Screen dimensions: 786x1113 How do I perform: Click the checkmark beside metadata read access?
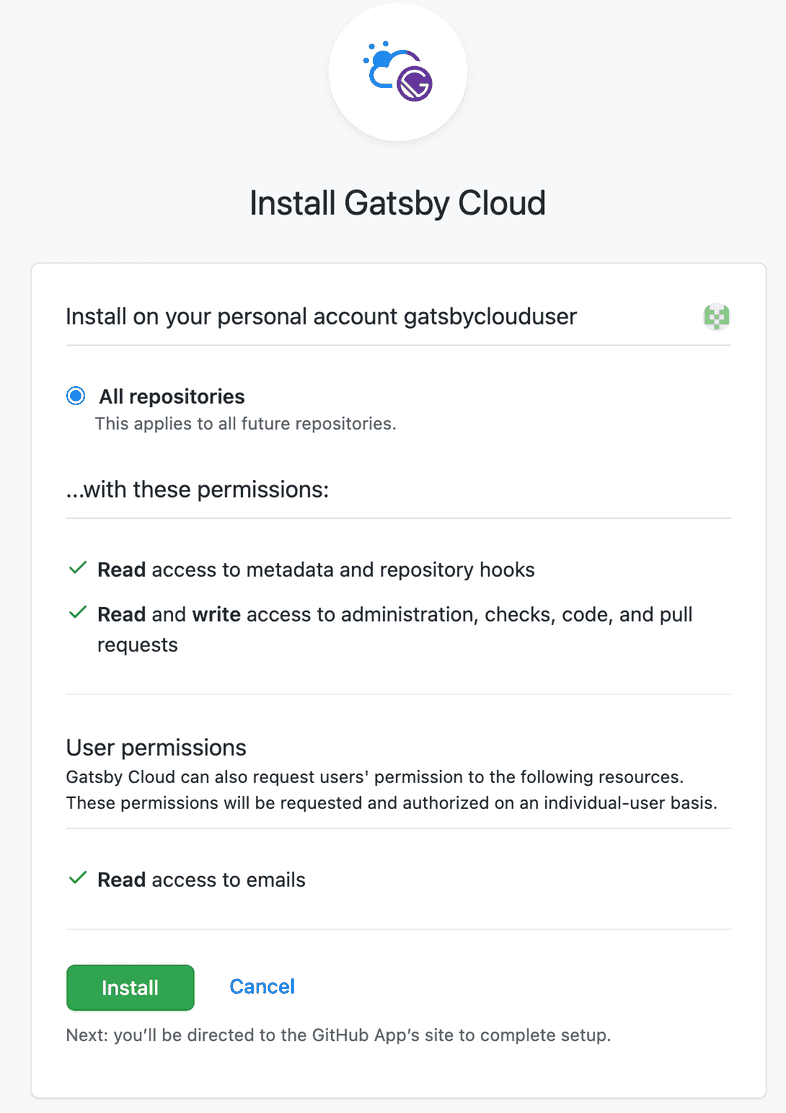pyautogui.click(x=77, y=567)
